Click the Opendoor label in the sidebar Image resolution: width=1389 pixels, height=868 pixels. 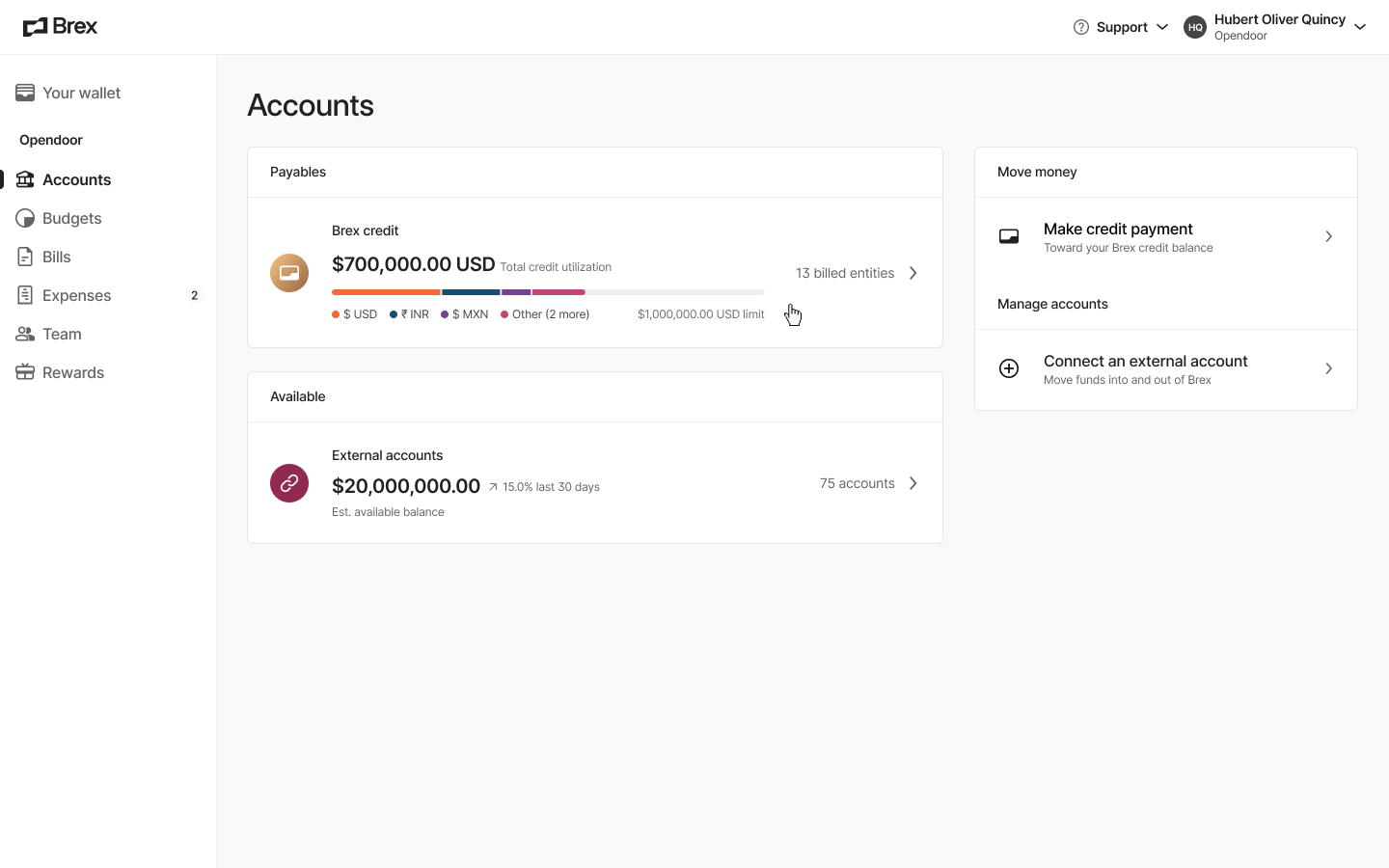pos(51,140)
